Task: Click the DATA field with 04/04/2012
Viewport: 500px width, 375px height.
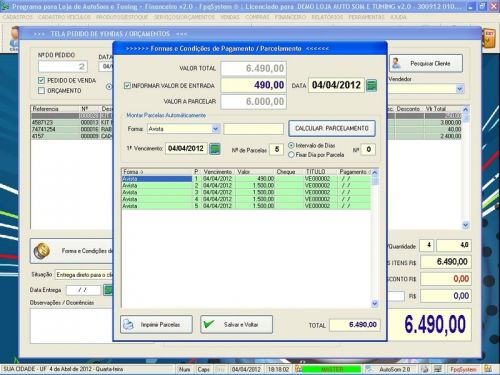Action: (336, 85)
